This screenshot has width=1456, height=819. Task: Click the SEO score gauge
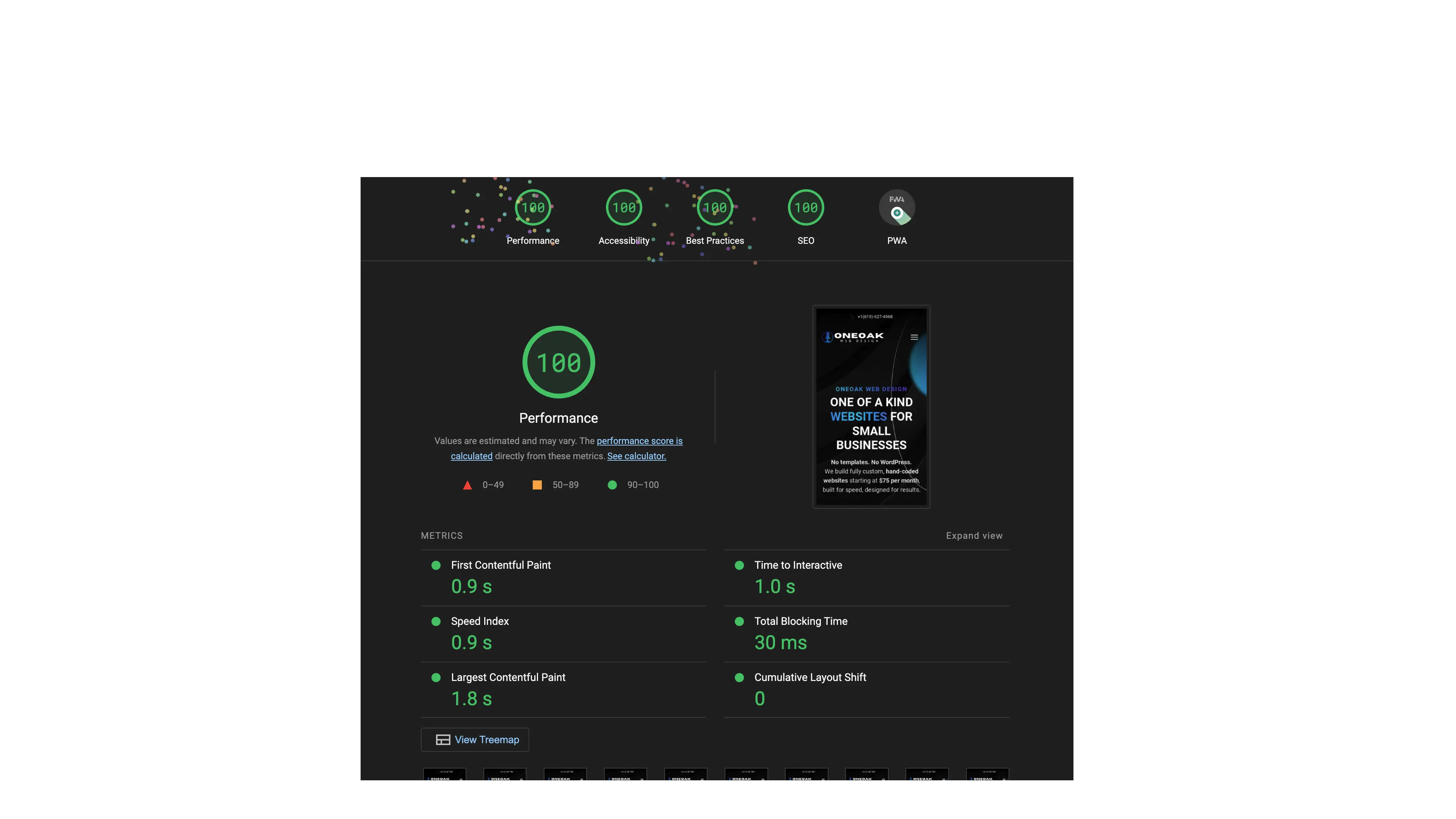(805, 207)
